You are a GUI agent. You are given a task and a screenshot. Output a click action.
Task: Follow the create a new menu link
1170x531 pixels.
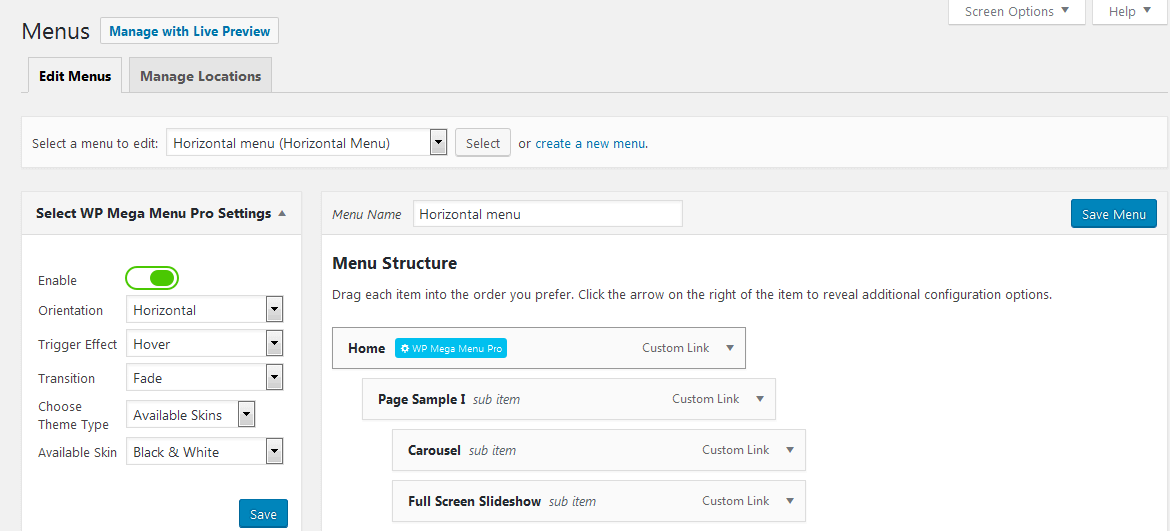coord(590,143)
